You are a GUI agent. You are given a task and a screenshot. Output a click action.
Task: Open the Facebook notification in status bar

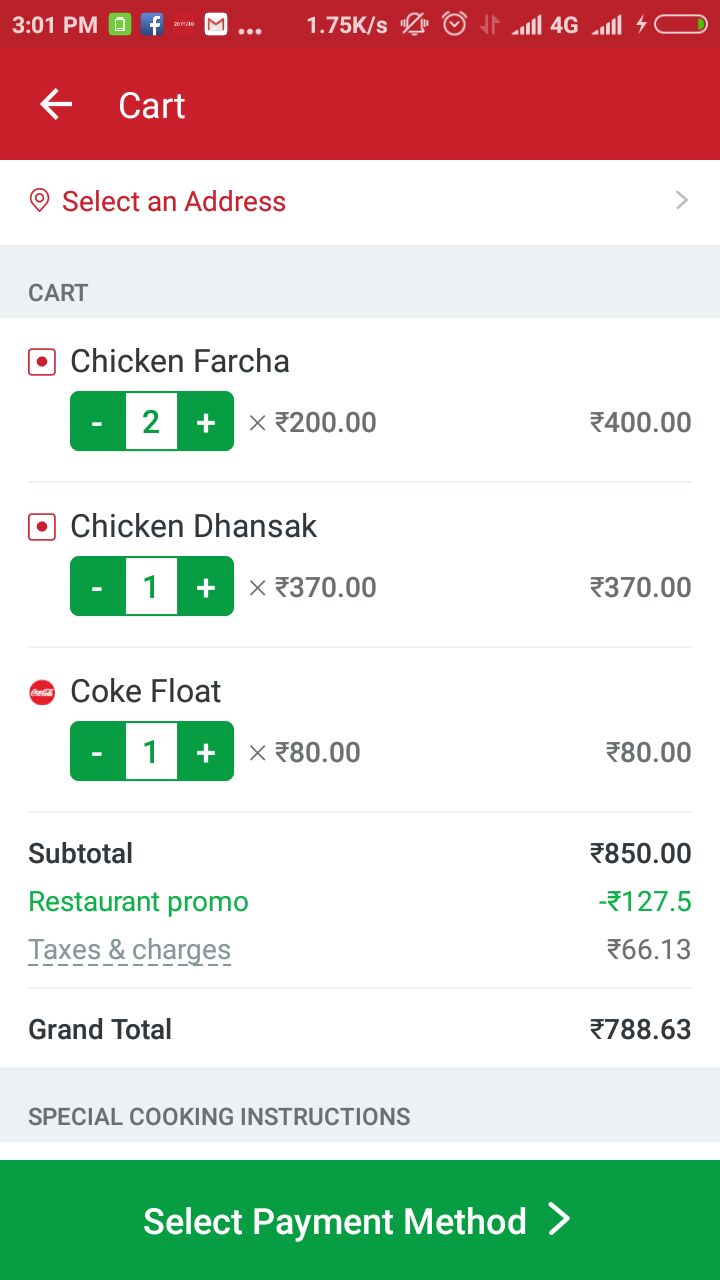point(152,25)
